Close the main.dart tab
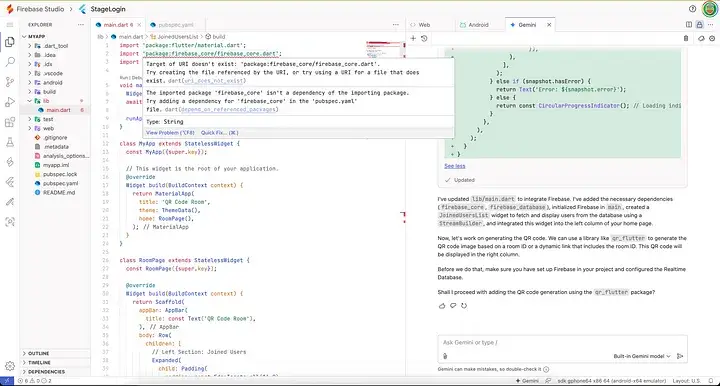The width and height of the screenshot is (720, 386). coord(139,25)
